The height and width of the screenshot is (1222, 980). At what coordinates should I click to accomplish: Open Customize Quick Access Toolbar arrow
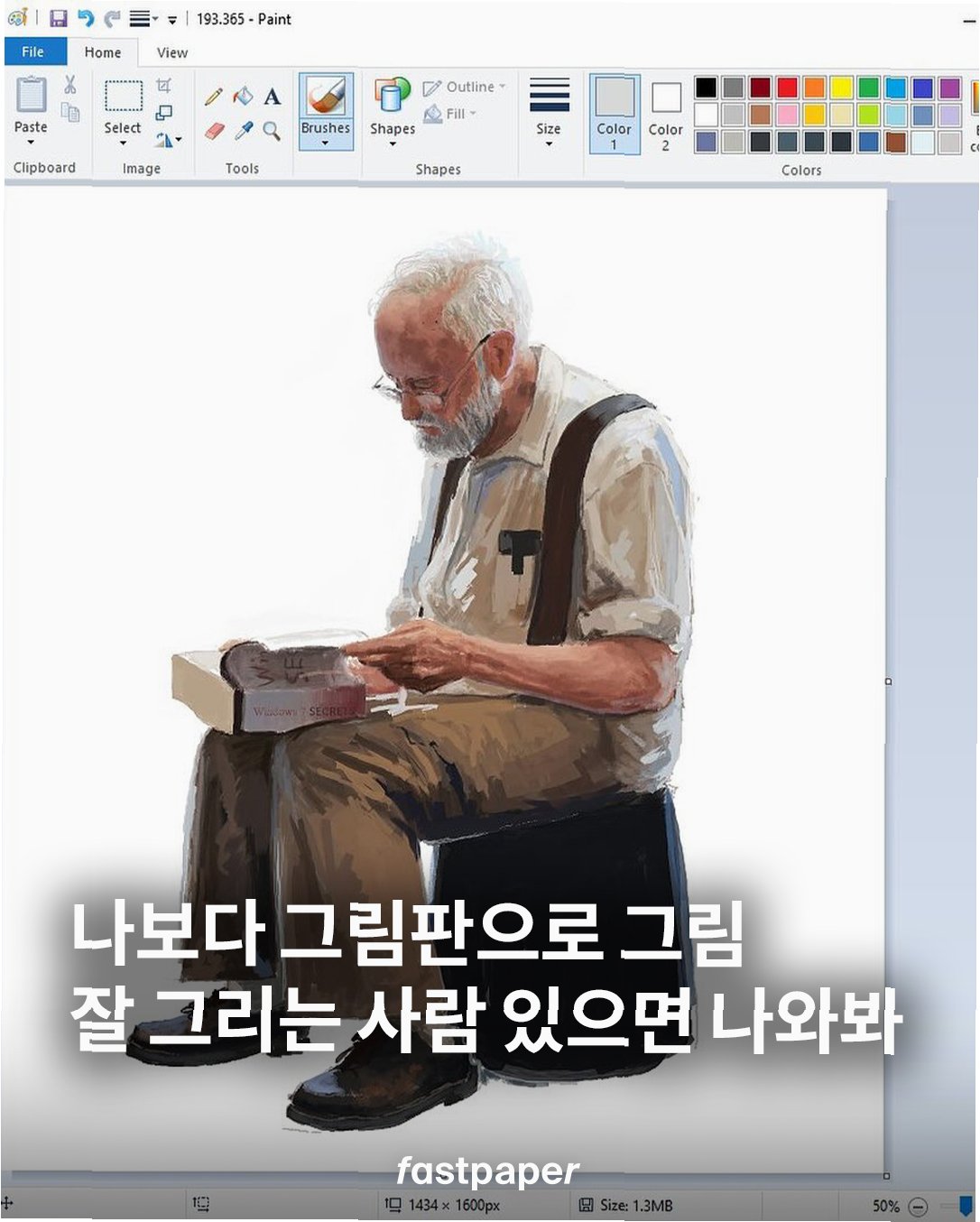[171, 19]
